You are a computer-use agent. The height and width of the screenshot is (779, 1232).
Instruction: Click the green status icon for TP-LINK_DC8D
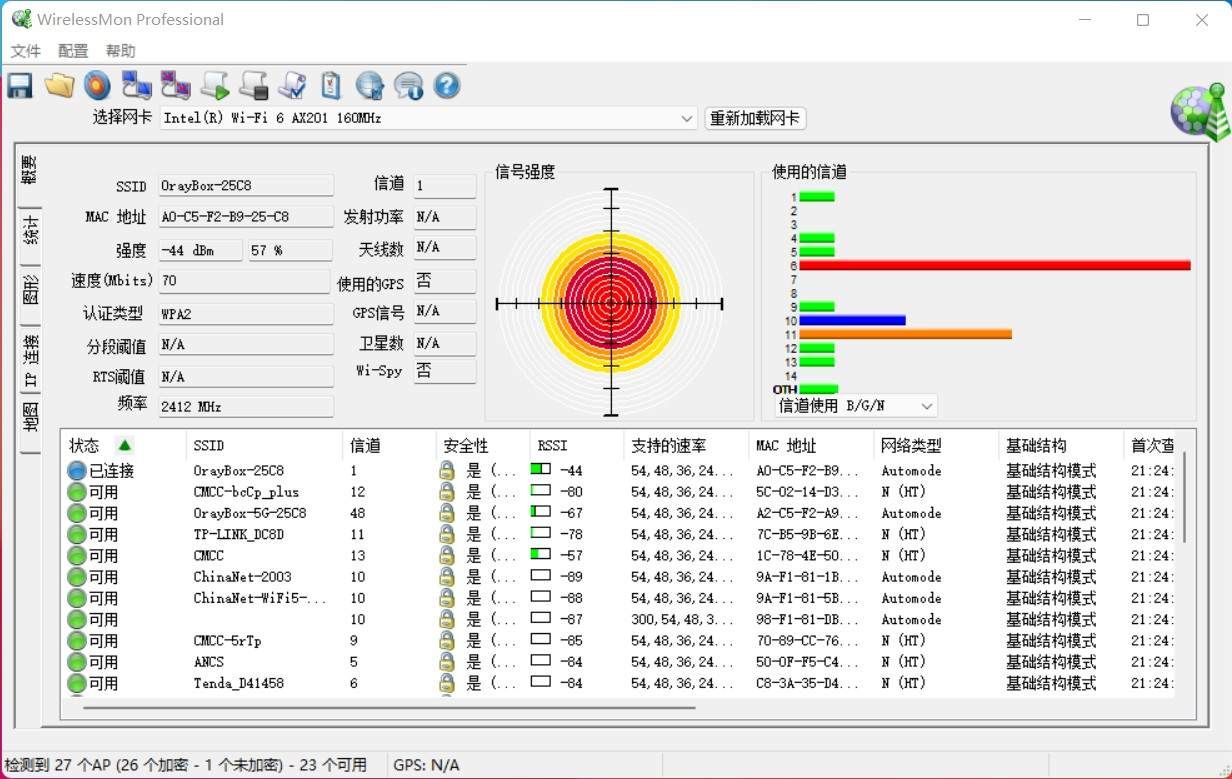77,534
